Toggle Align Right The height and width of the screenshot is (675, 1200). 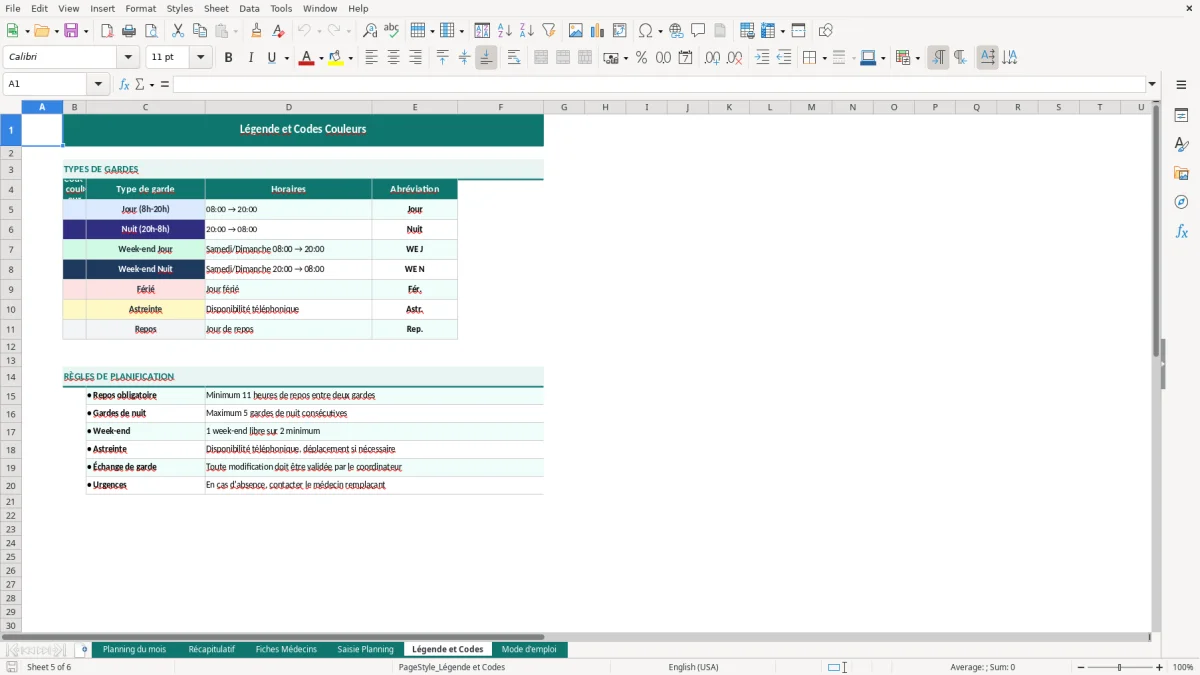[416, 58]
